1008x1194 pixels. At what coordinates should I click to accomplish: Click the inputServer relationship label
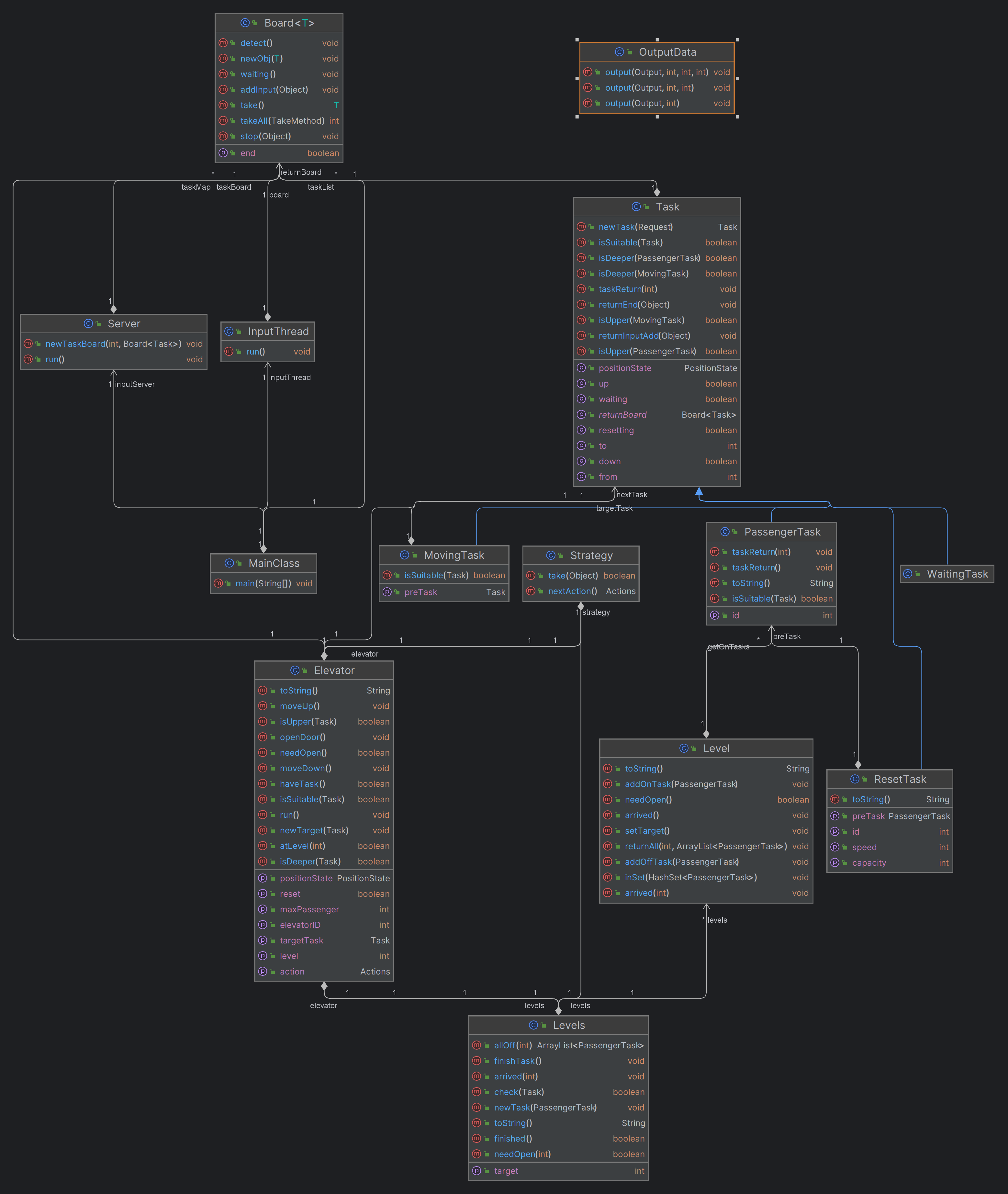point(134,384)
